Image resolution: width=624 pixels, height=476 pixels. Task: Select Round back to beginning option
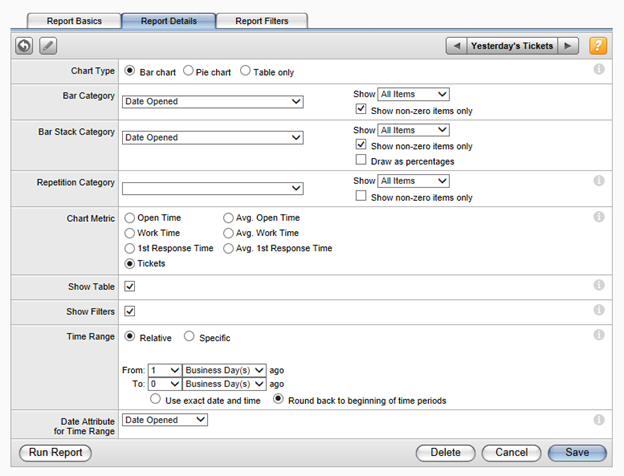pyautogui.click(x=278, y=399)
